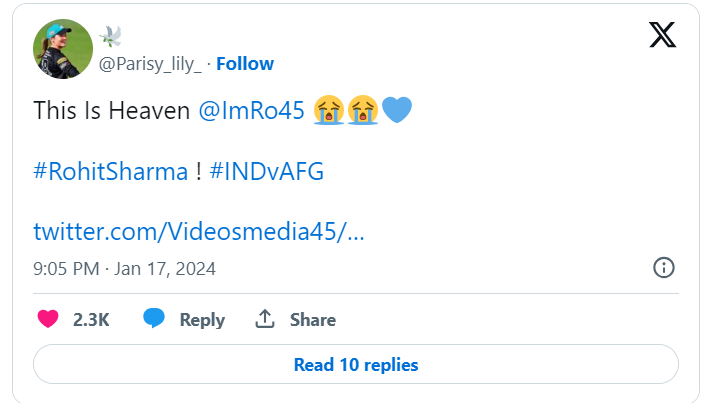This screenshot has height=403, width=701.
Task: Open the @ImRo45 mention
Action: (253, 110)
